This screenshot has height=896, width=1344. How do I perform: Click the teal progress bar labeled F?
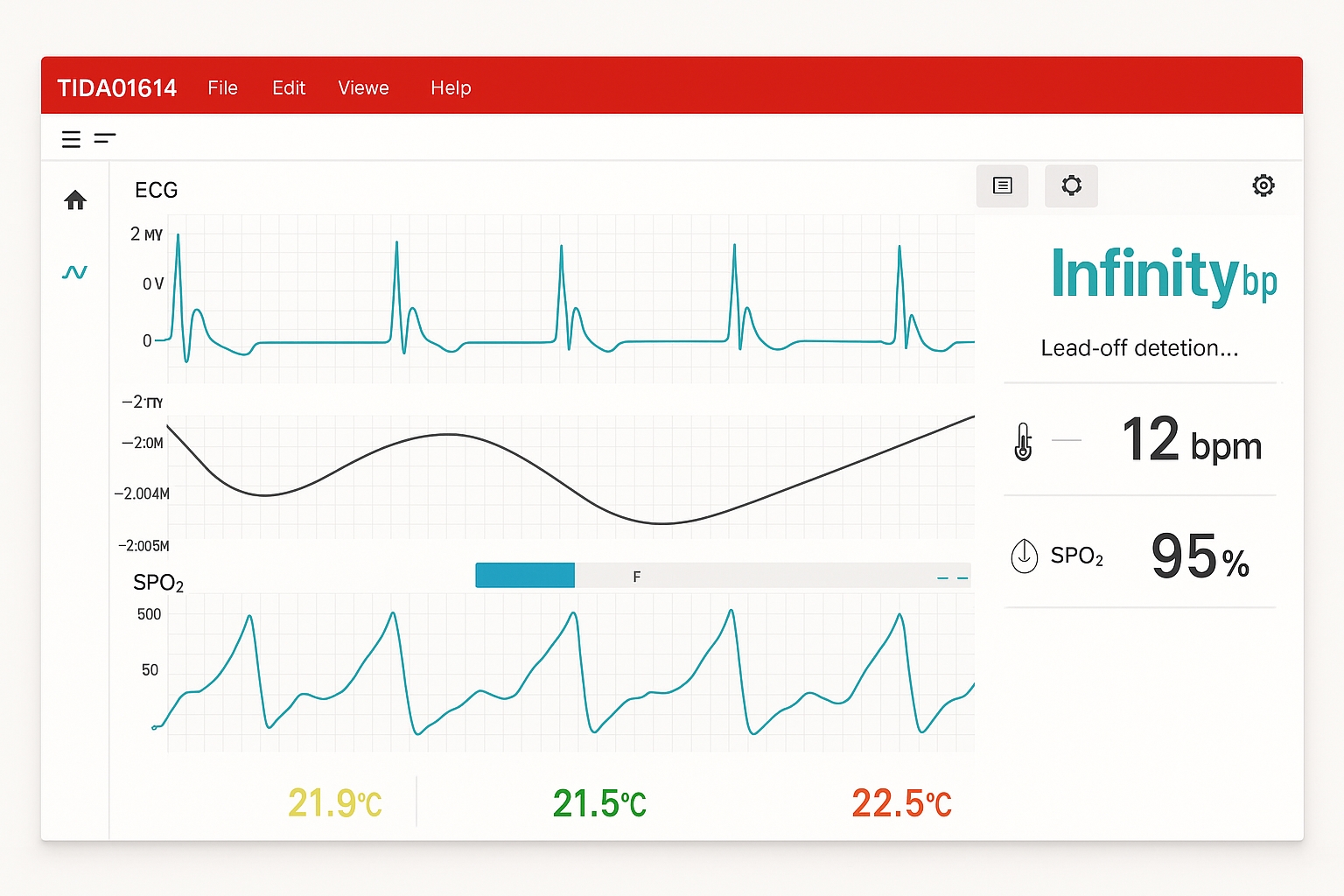tap(524, 575)
